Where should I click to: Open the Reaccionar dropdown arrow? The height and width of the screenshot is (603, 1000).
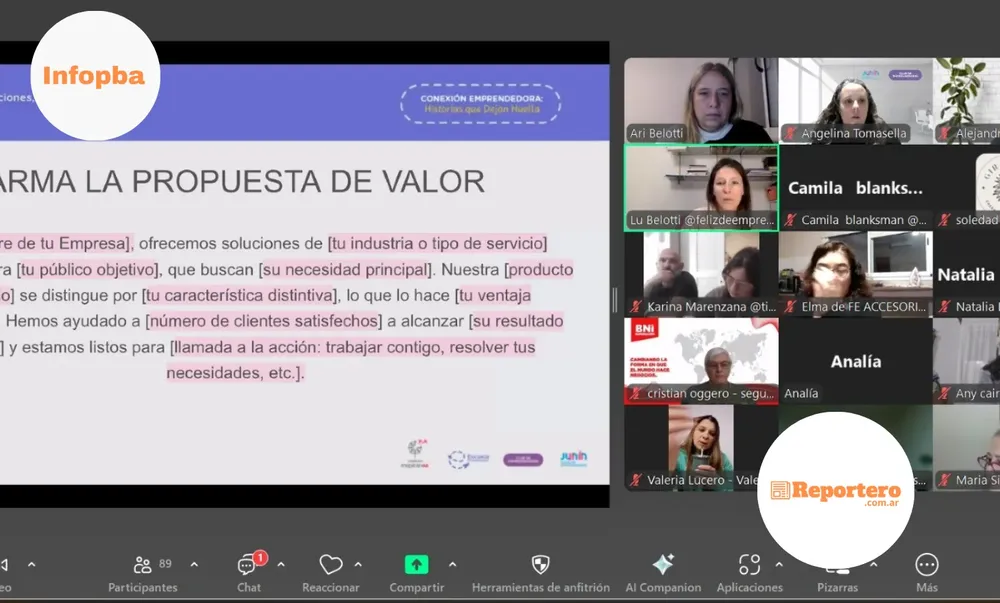click(357, 562)
